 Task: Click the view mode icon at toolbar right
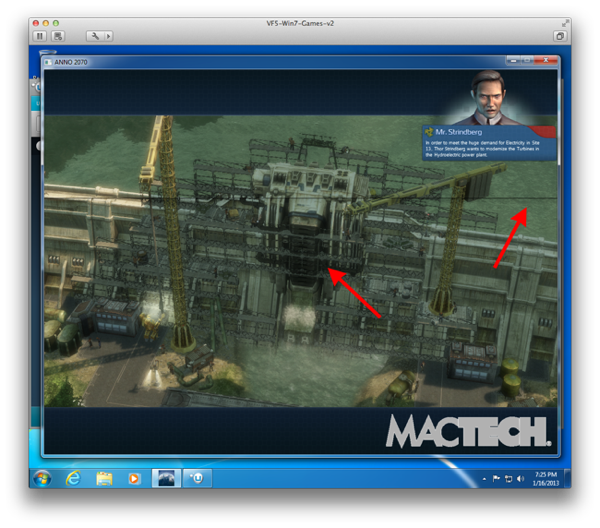[560, 35]
